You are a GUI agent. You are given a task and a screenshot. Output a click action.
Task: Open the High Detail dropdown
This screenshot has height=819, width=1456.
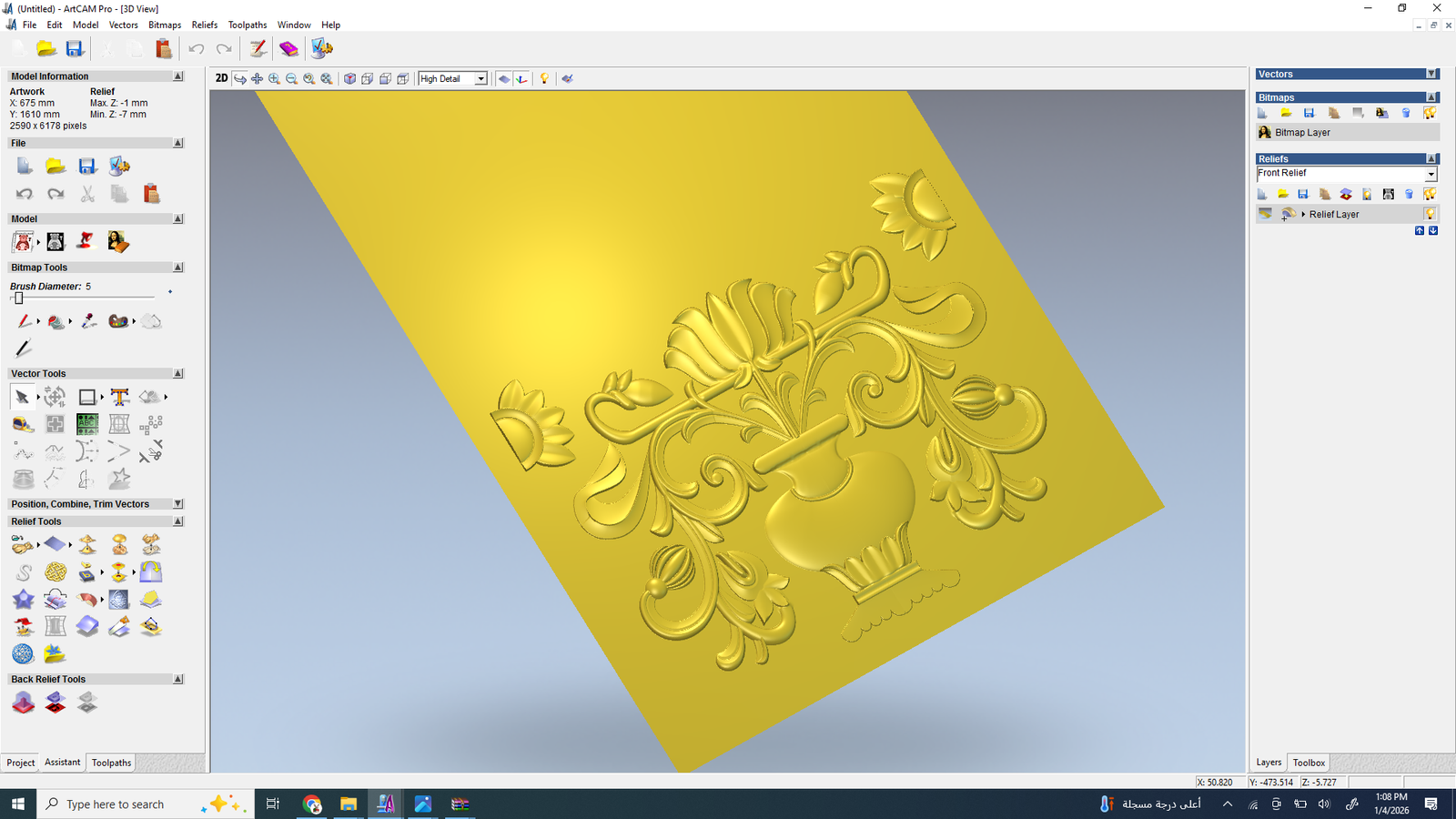tap(480, 79)
